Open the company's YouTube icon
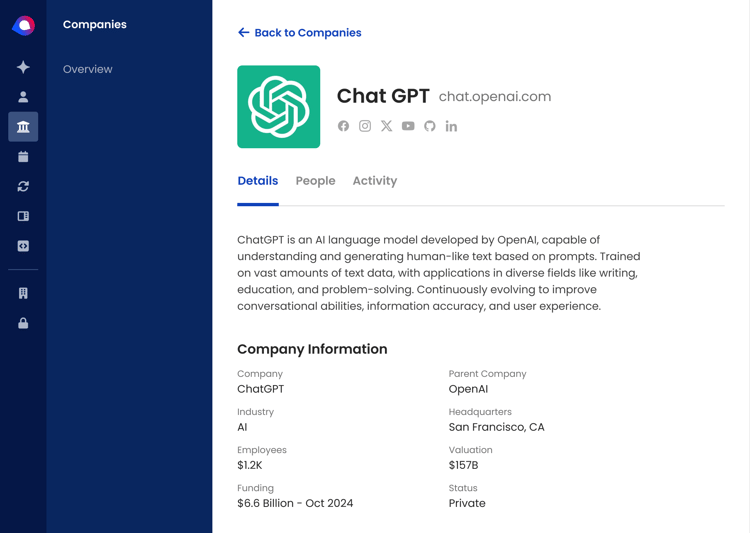750x533 pixels. pos(408,126)
